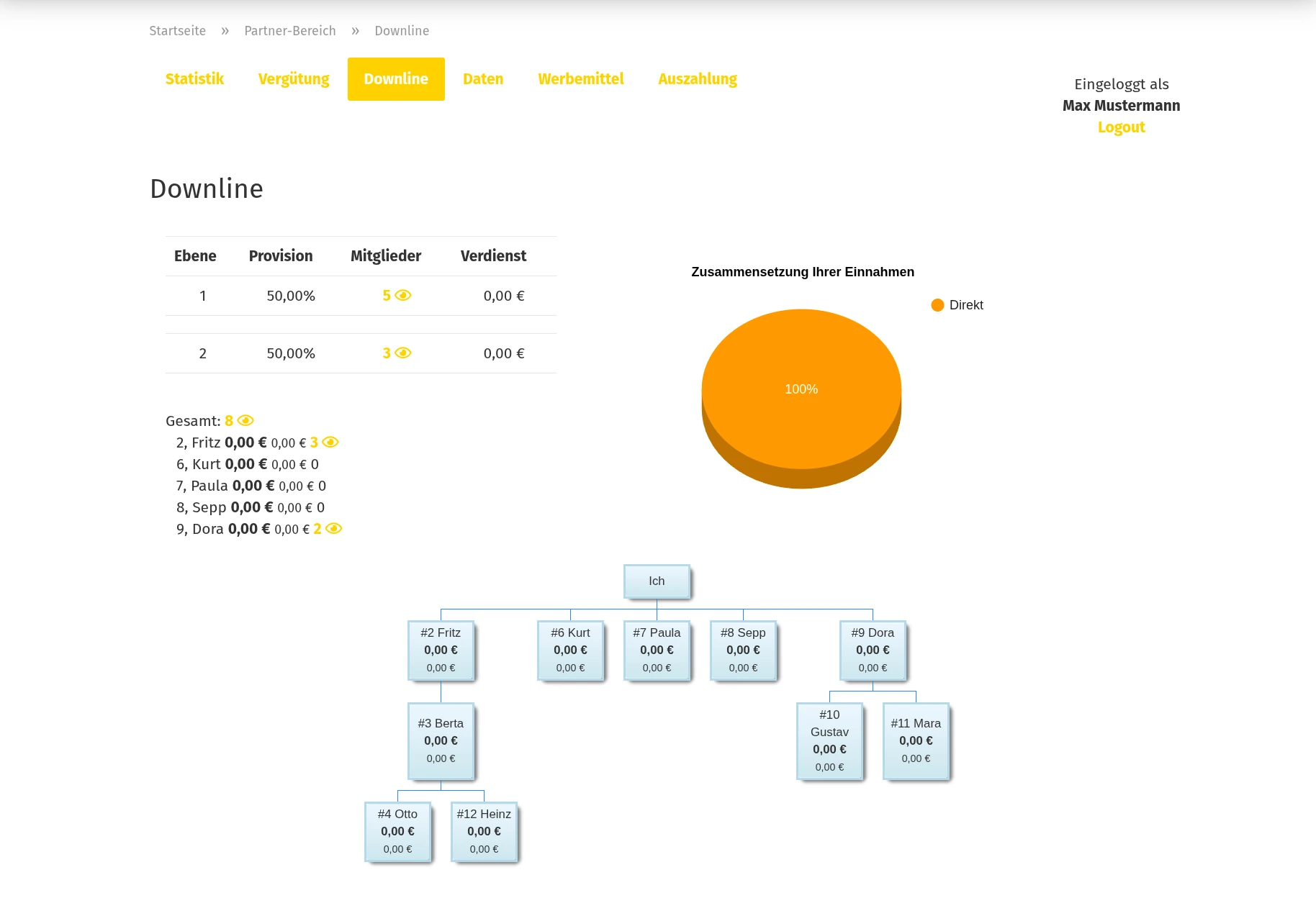Navigate to Startseite breadcrumb
Image resolution: width=1316 pixels, height=898 pixels.
tap(177, 31)
